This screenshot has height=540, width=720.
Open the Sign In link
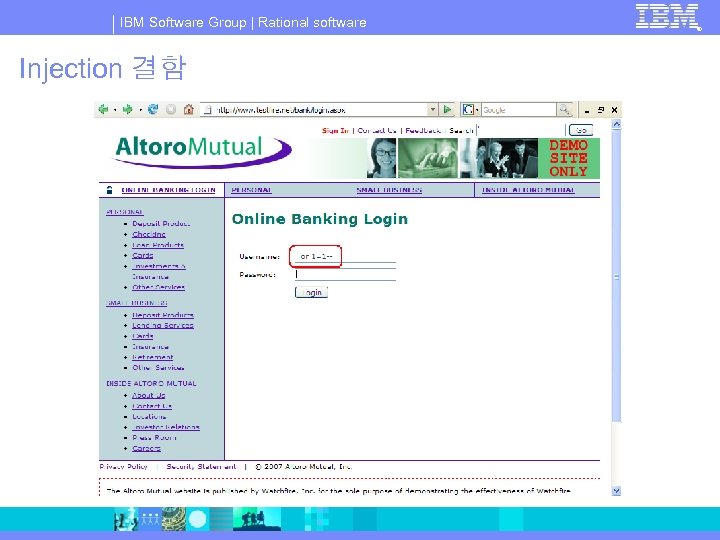(x=335, y=130)
